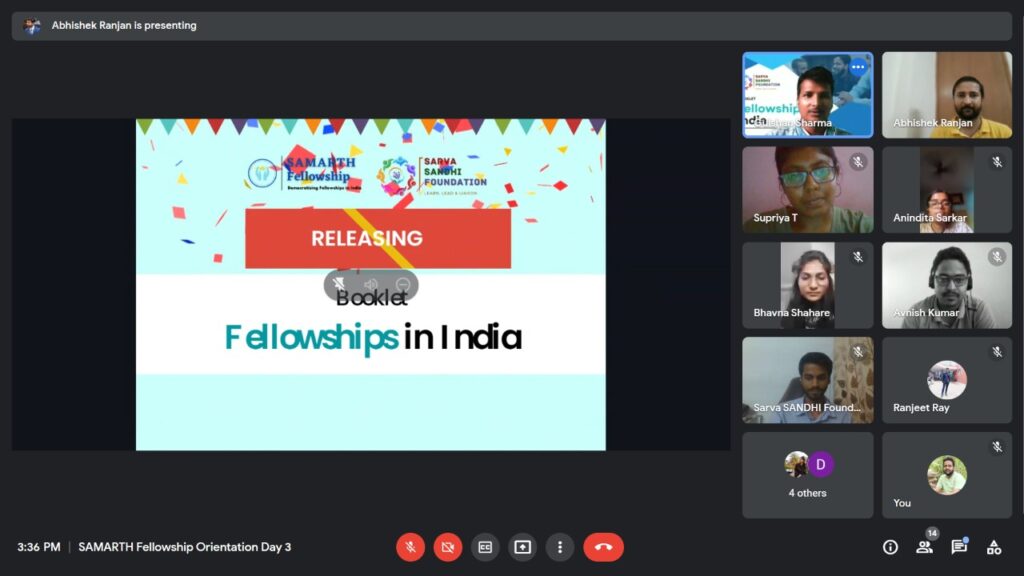This screenshot has width=1024, height=576.
Task: Click muted mic icon on Supriya T tile
Action: click(x=858, y=161)
